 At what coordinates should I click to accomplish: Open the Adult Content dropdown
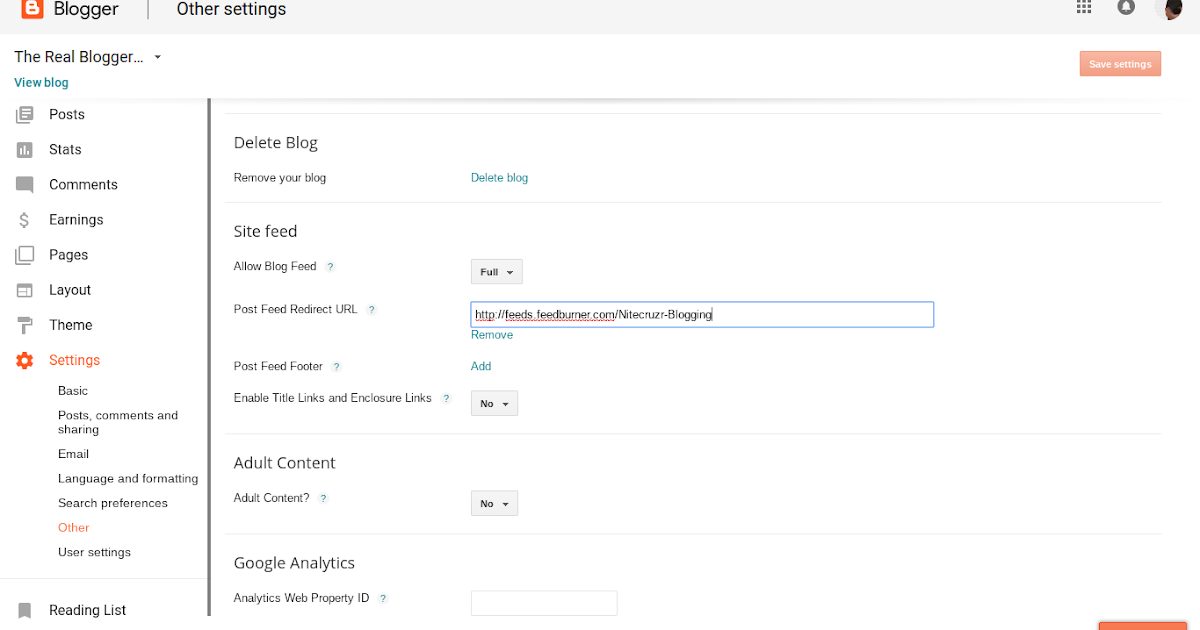(x=494, y=503)
